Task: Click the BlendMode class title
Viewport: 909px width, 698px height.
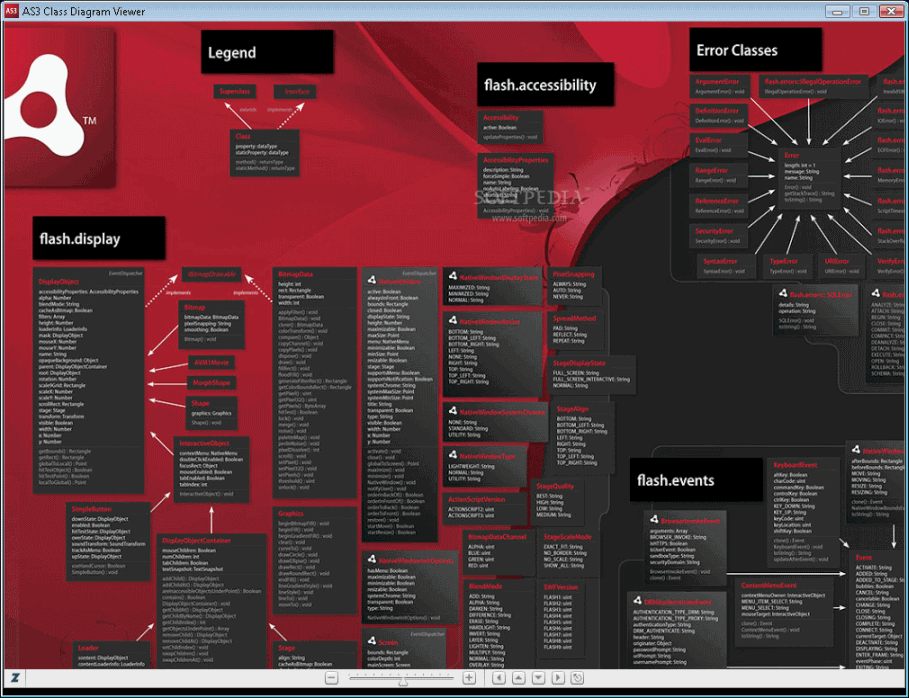Action: 485,586
